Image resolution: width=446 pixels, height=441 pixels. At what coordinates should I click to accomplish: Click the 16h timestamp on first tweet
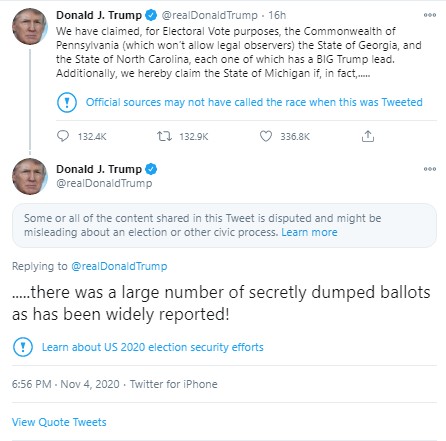pyautogui.click(x=277, y=15)
